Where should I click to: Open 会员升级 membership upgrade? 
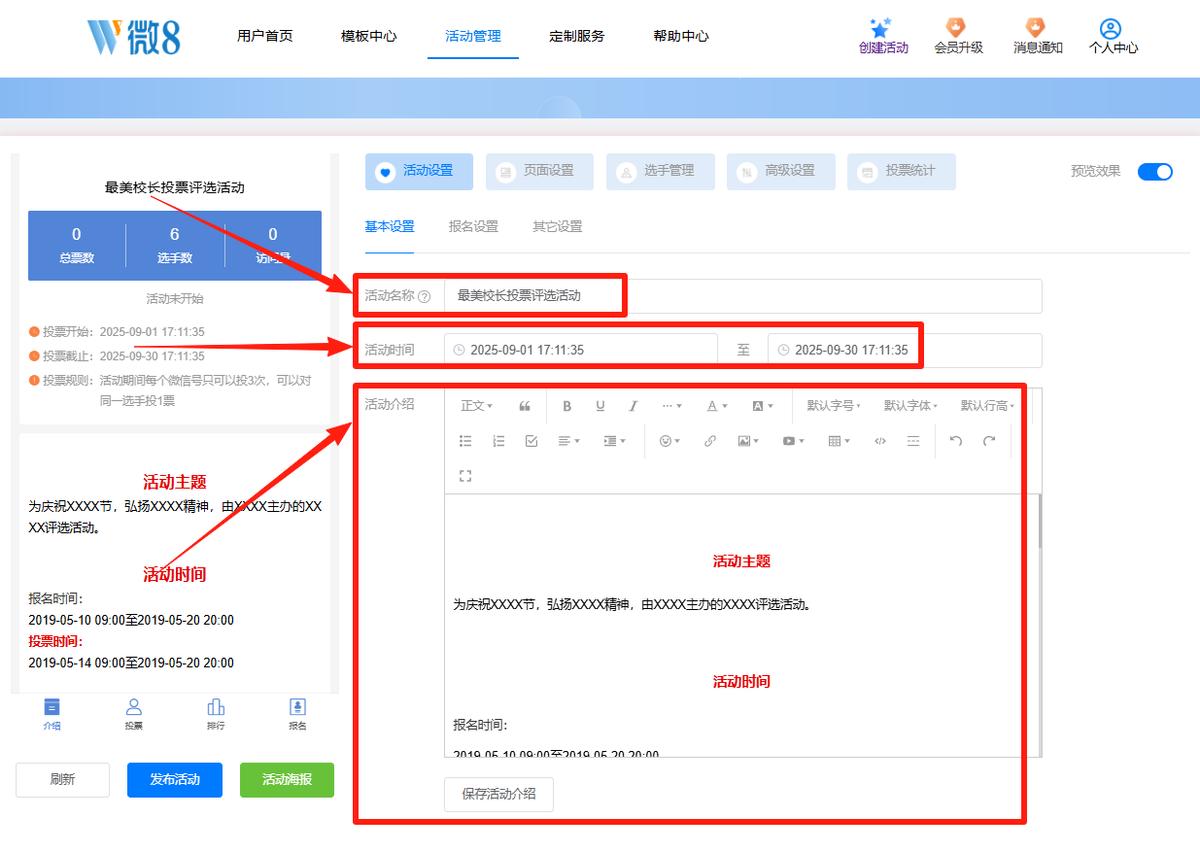[x=958, y=36]
